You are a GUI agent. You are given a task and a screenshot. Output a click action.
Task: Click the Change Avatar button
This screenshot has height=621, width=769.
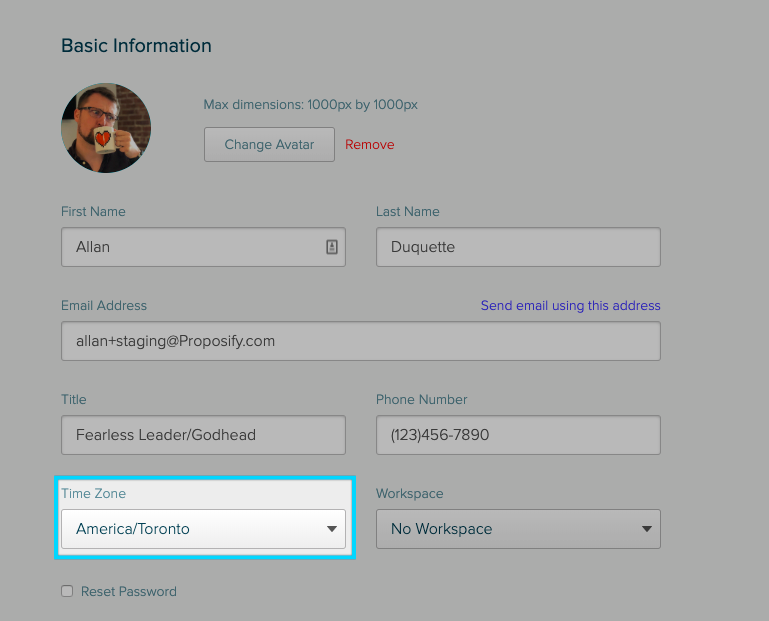pos(269,145)
